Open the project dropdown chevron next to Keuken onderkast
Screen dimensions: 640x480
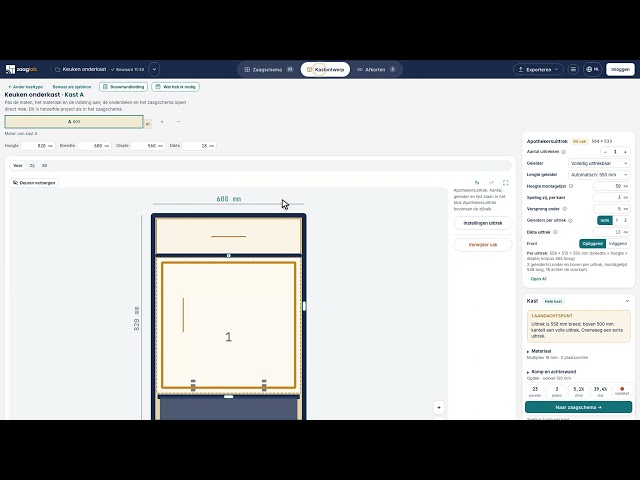point(154,69)
